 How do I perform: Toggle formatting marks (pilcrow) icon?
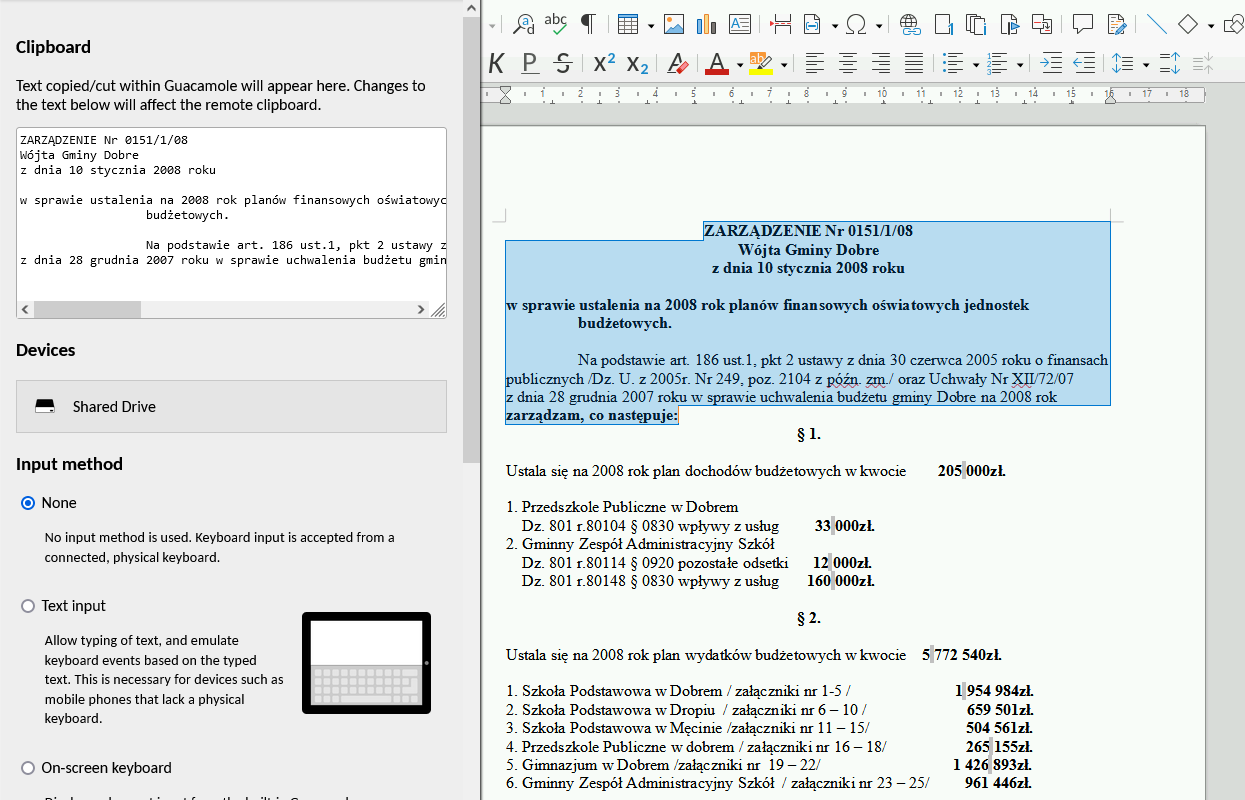click(588, 24)
